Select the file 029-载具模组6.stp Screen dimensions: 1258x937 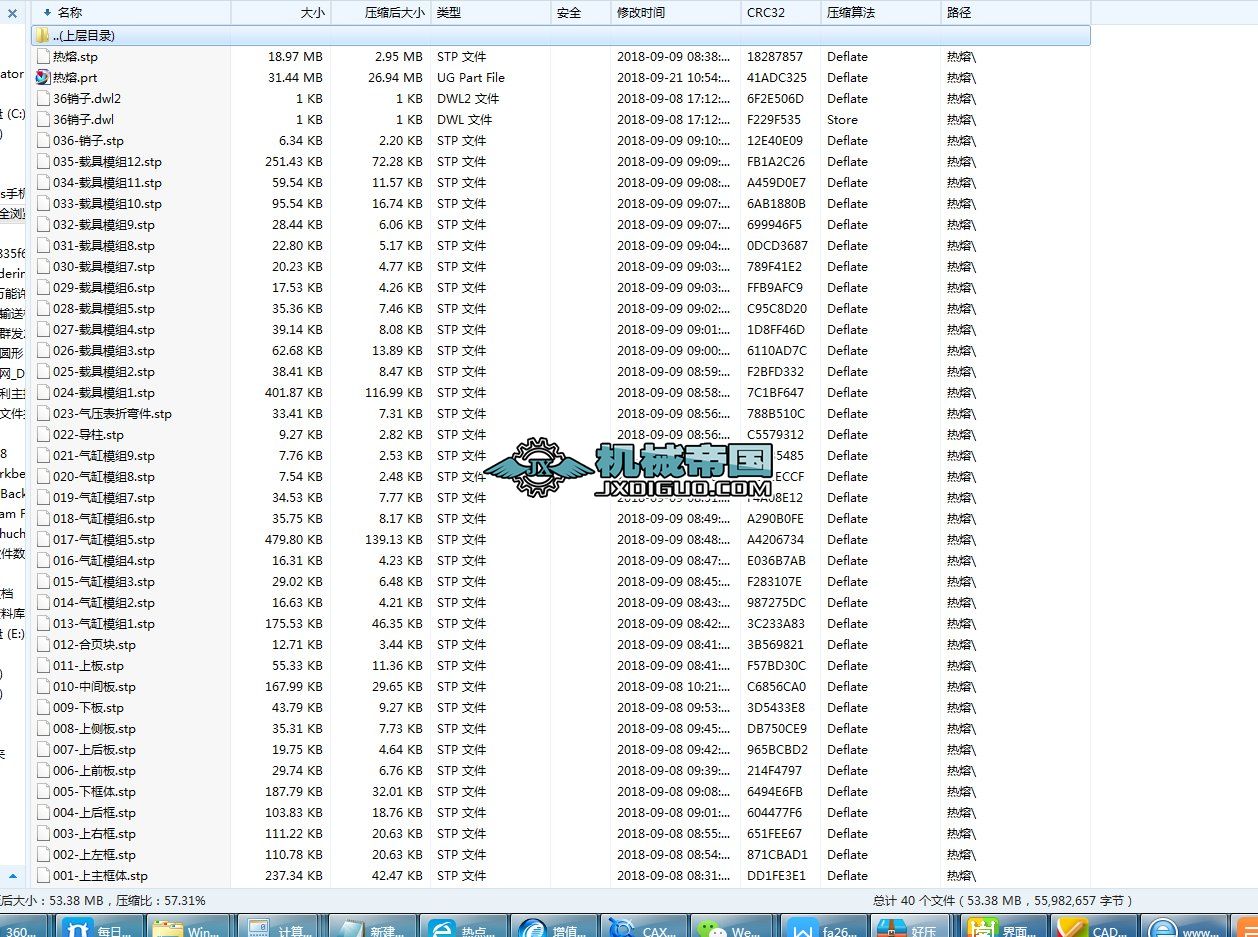point(104,287)
